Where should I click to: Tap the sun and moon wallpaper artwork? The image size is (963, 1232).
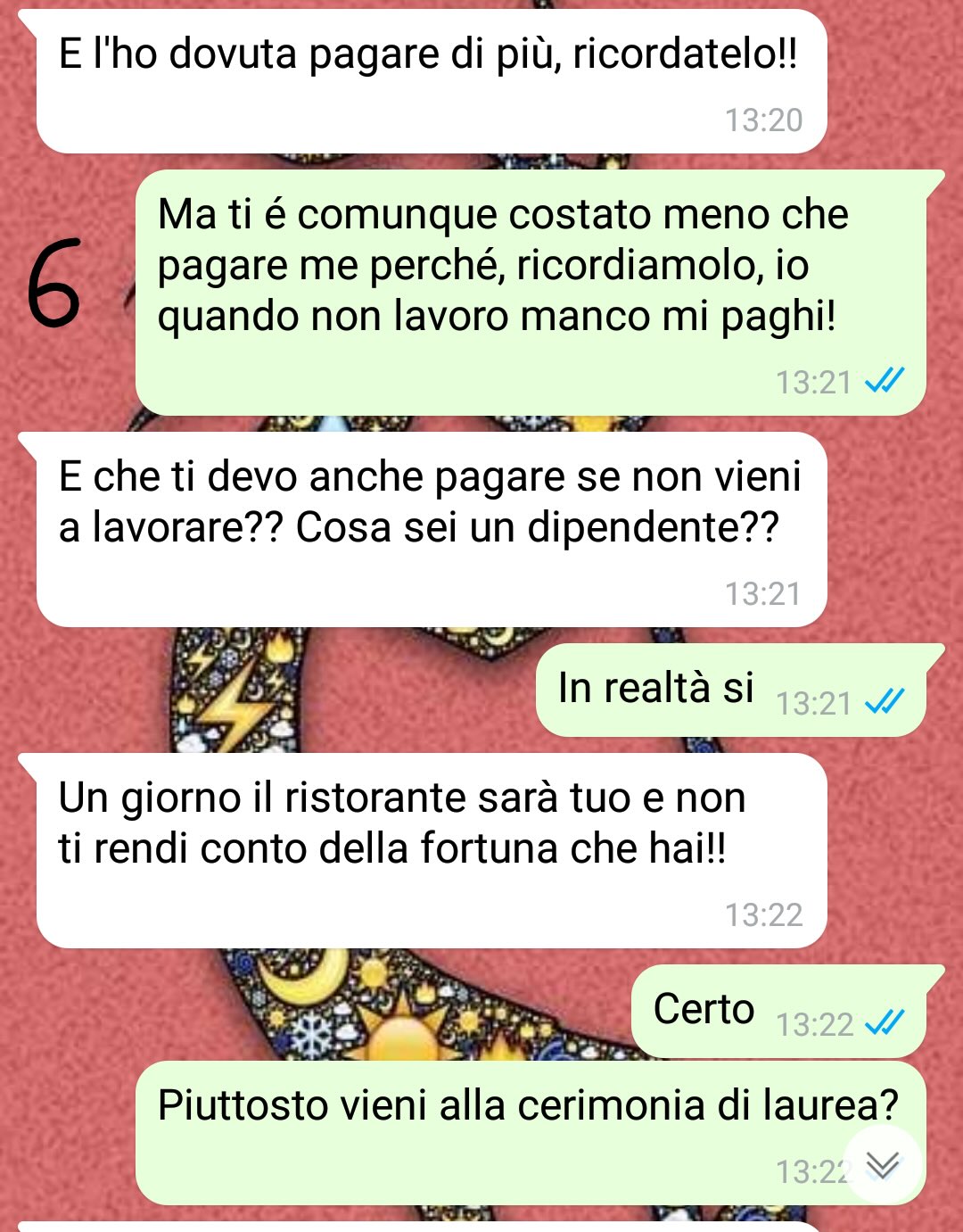(x=374, y=1004)
